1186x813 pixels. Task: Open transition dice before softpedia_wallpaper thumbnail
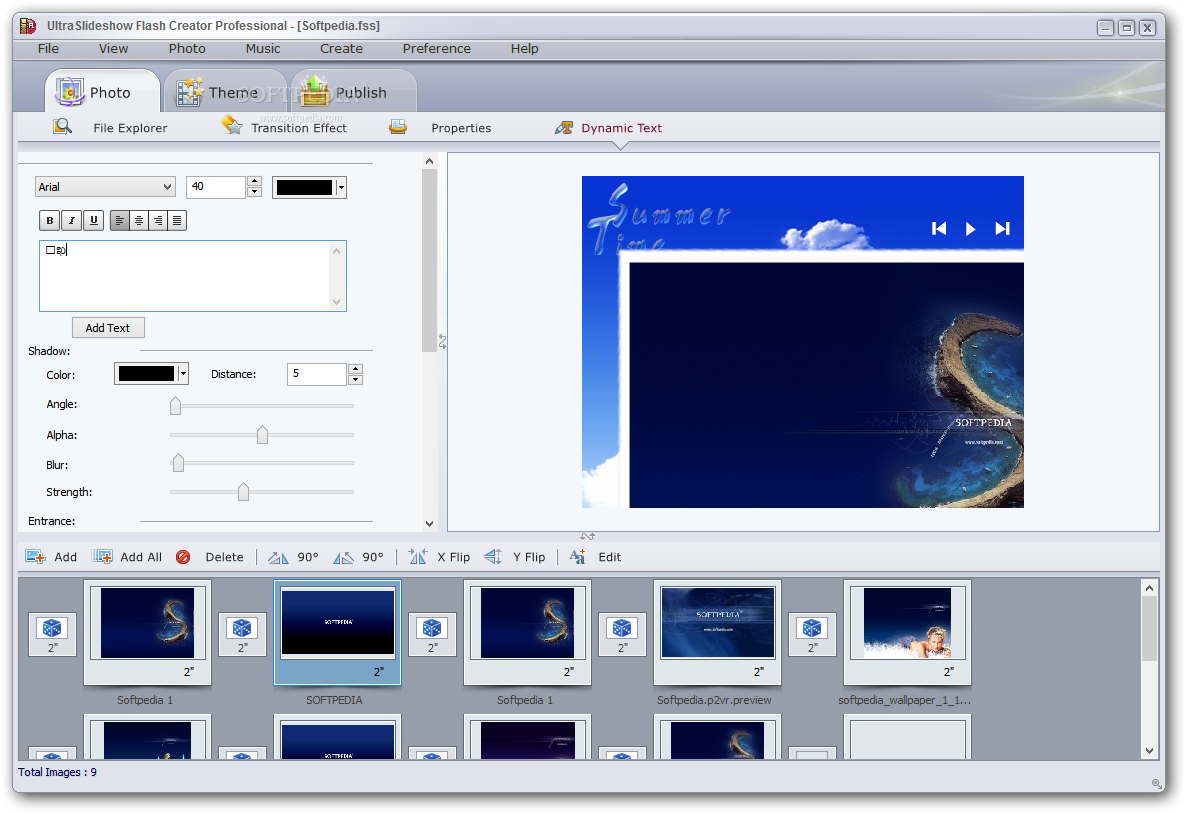tap(812, 634)
